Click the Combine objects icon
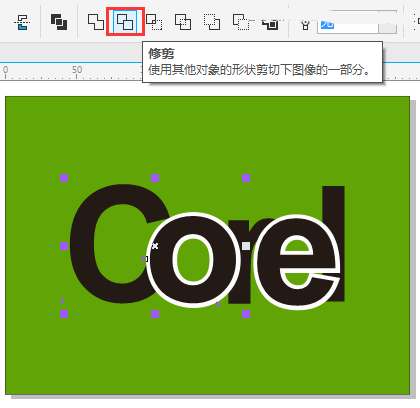This screenshot has height=408, width=420. pyautogui.click(x=59, y=22)
